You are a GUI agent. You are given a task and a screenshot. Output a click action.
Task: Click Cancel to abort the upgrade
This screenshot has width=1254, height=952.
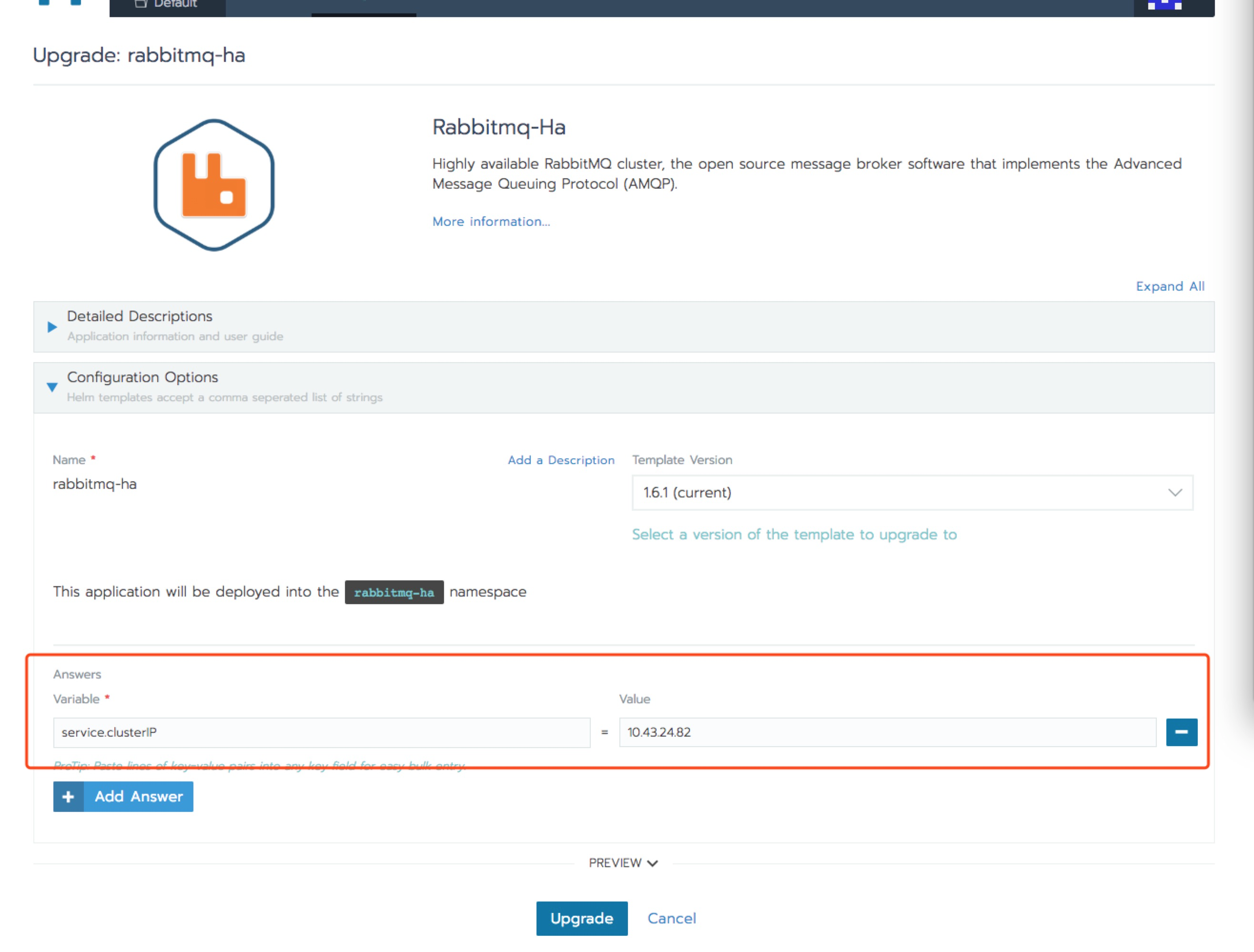[x=671, y=919]
